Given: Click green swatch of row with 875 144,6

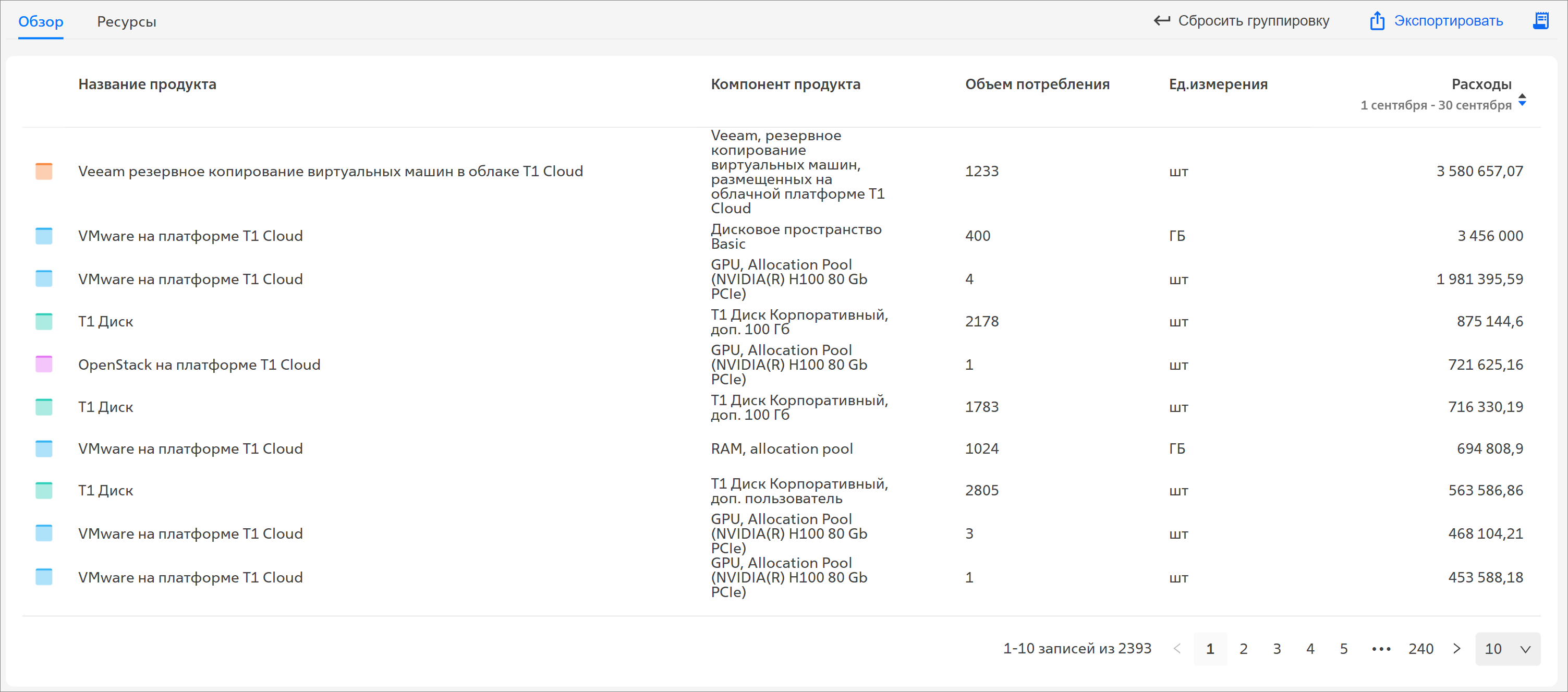Looking at the screenshot, I should pos(44,321).
